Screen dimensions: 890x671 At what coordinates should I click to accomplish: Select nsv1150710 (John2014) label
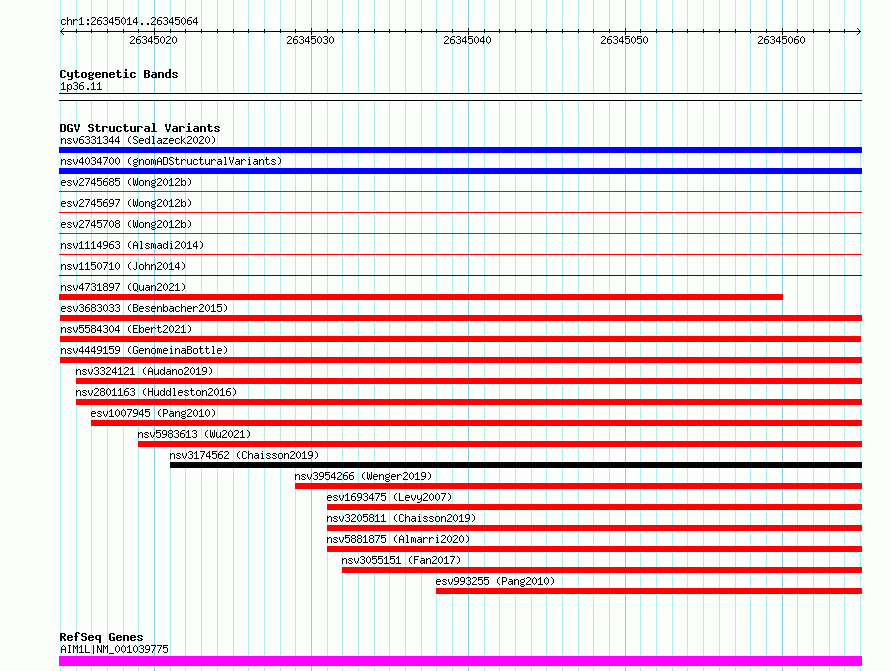click(123, 266)
